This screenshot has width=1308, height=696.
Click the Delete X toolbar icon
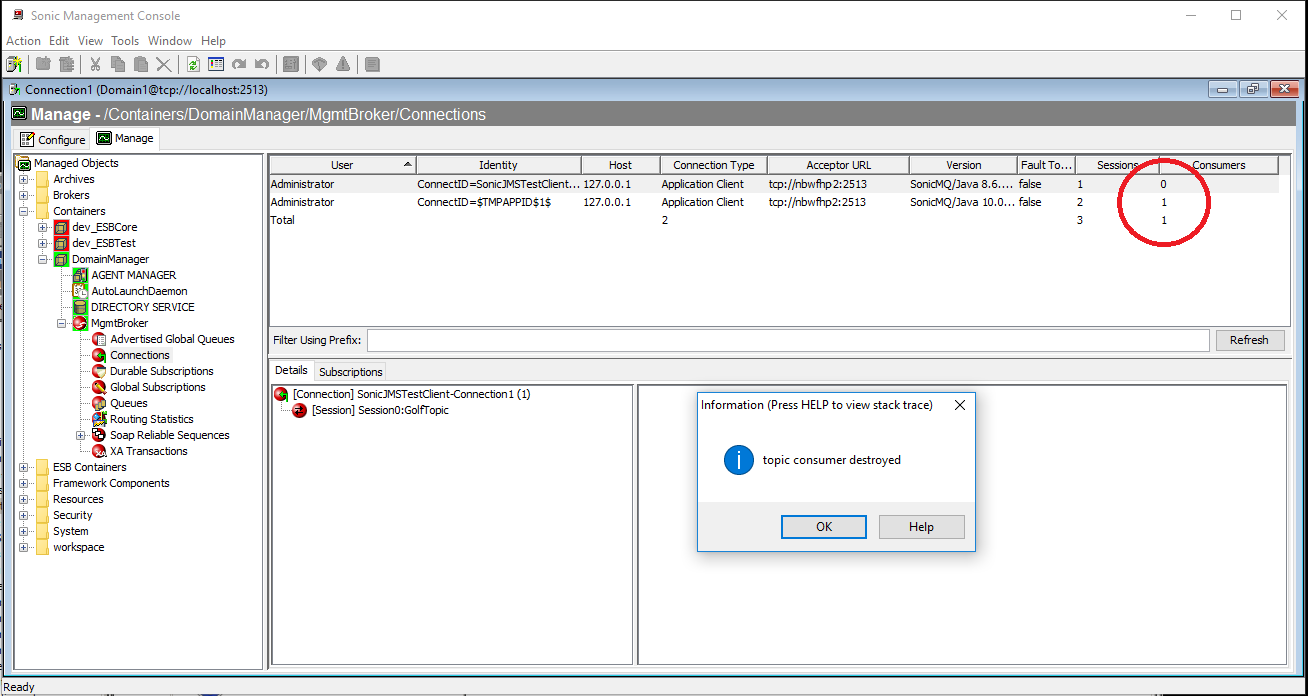point(164,64)
